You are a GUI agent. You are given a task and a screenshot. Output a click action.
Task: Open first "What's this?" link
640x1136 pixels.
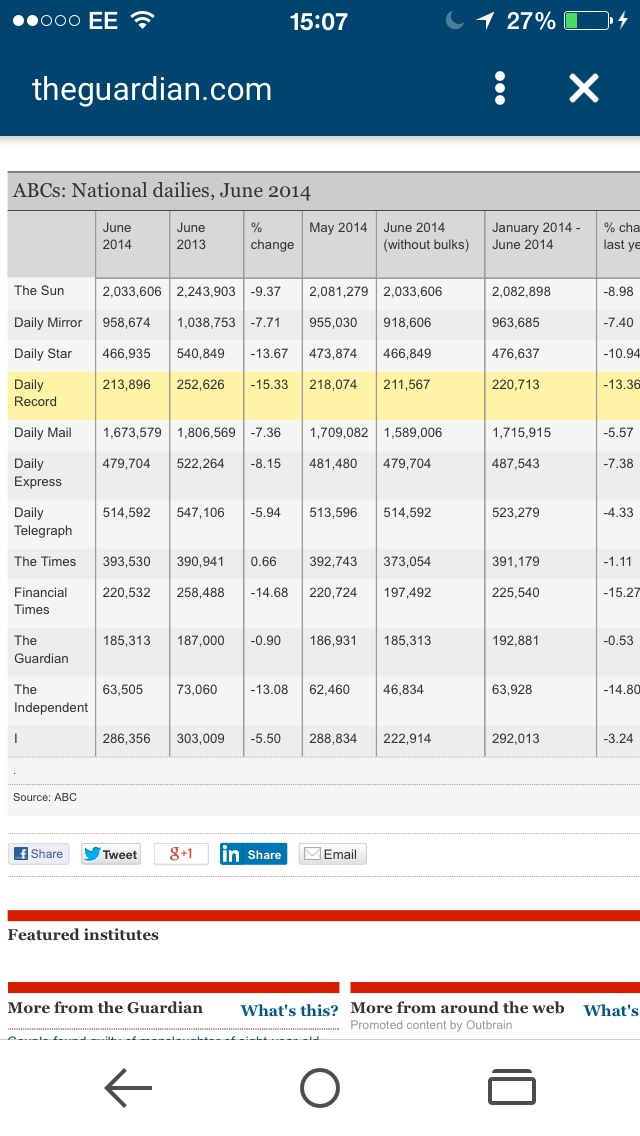click(x=289, y=1010)
